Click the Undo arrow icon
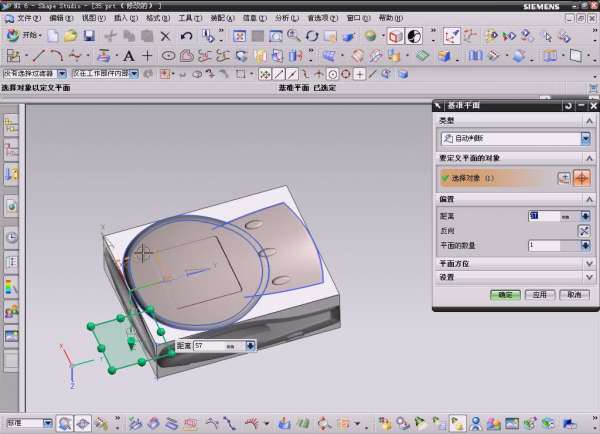Image resolution: width=600 pixels, height=434 pixels. click(186, 36)
